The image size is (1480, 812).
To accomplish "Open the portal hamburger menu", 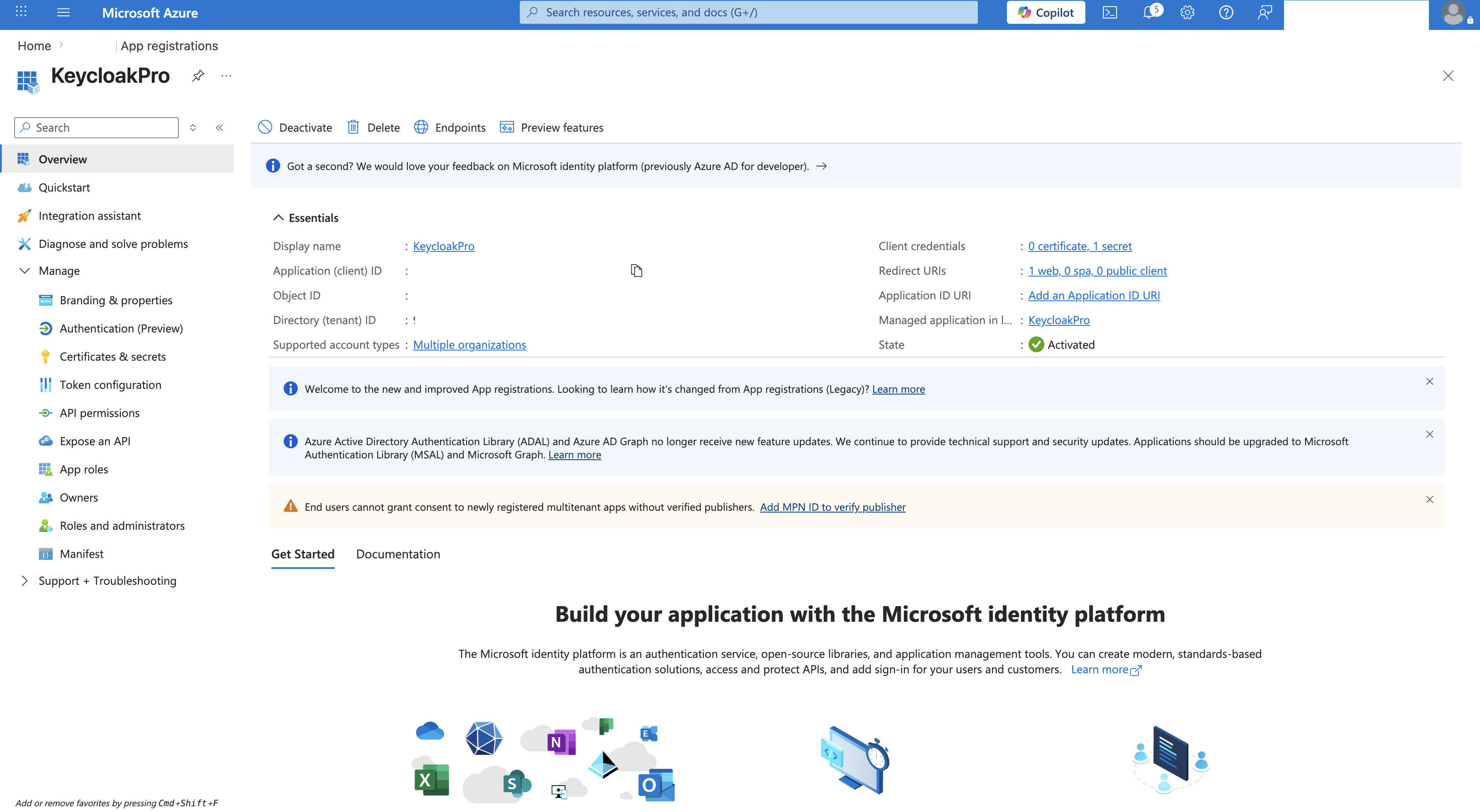I will [64, 12].
